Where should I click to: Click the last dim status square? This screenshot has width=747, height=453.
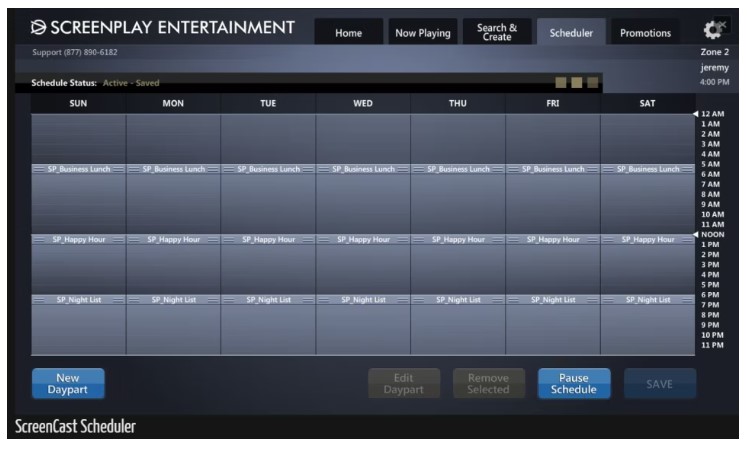pos(592,83)
